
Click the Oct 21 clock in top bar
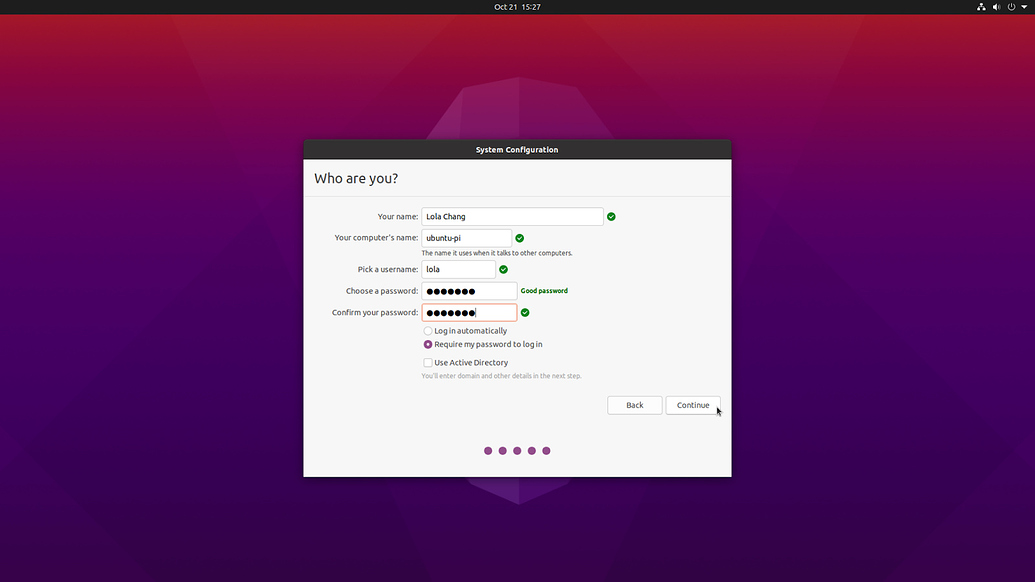(x=517, y=6)
